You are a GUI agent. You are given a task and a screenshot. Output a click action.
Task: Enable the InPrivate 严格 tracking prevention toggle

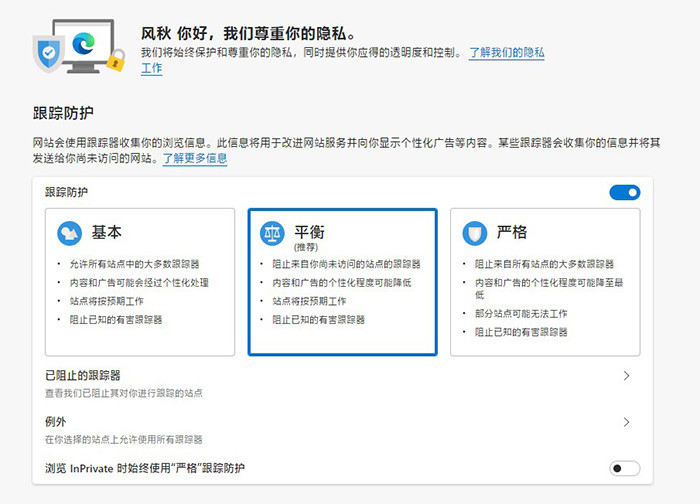624,468
